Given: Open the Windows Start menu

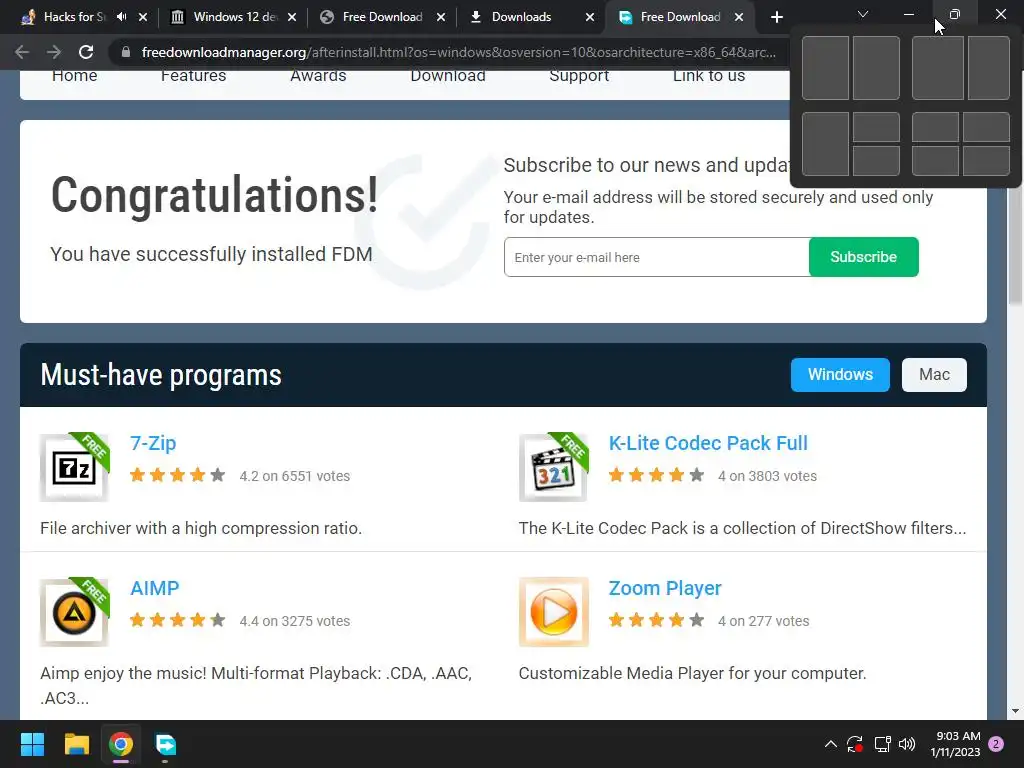Looking at the screenshot, I should pyautogui.click(x=32, y=744).
